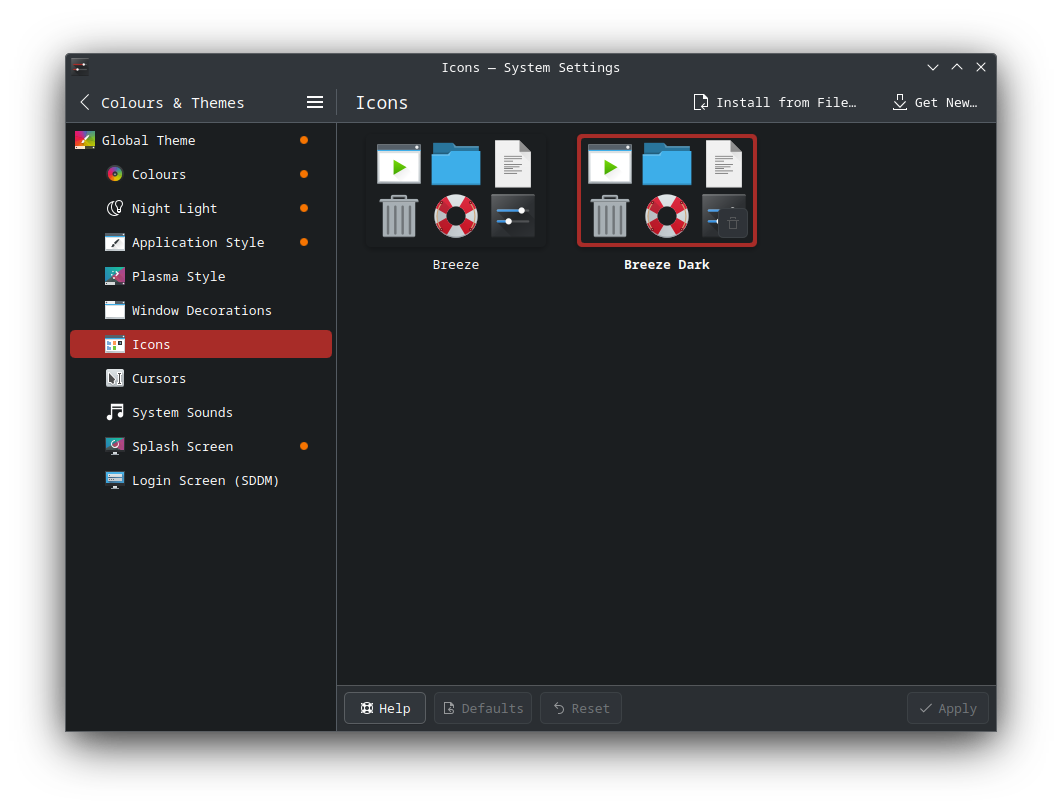Select the highlighted Icons sidebar entry
Viewport: 1063px width, 810px height.
201,344
